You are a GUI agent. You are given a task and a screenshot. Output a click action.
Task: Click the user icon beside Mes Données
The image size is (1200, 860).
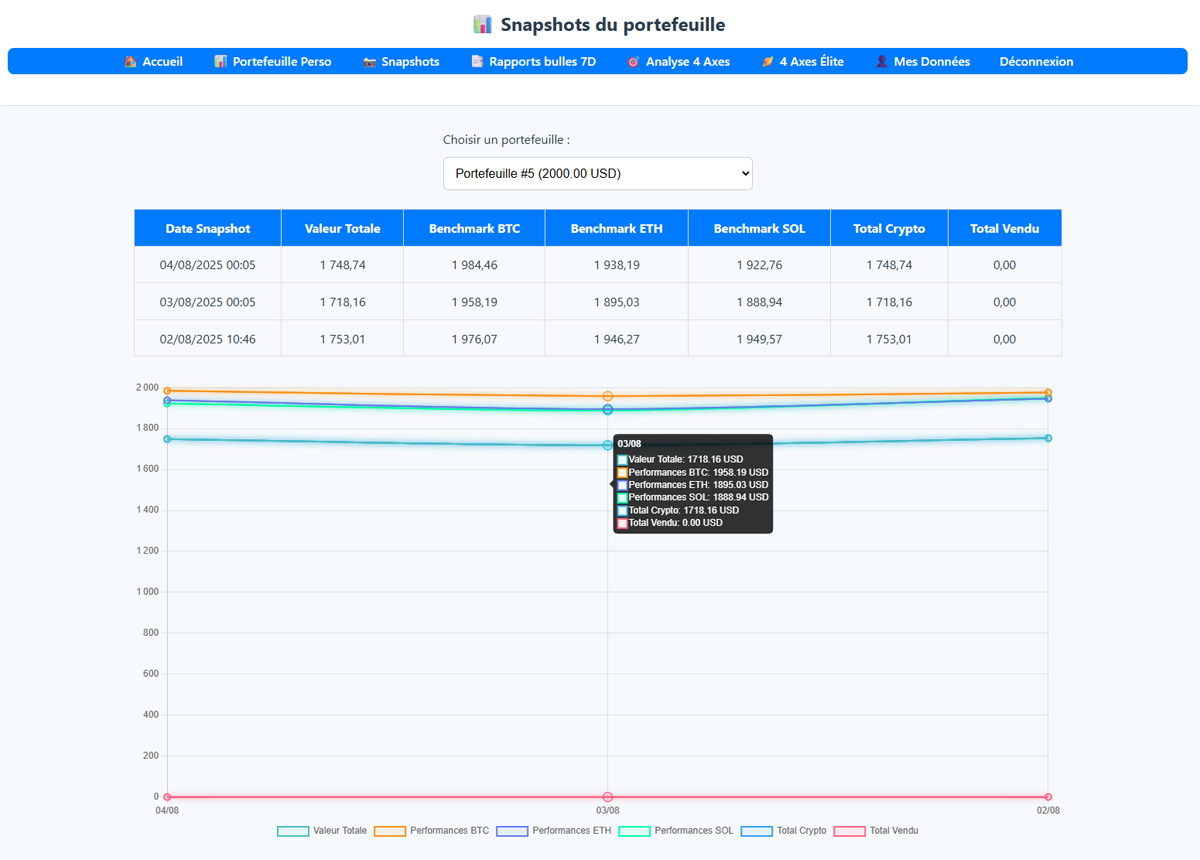point(882,62)
